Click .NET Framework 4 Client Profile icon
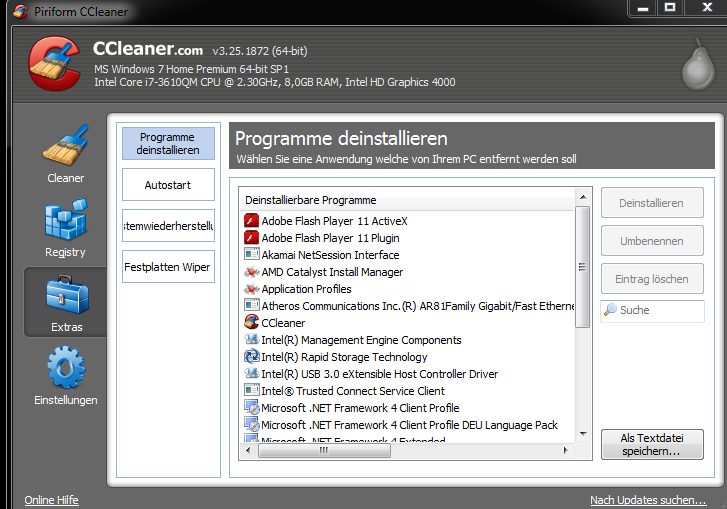727x509 pixels. (x=252, y=407)
